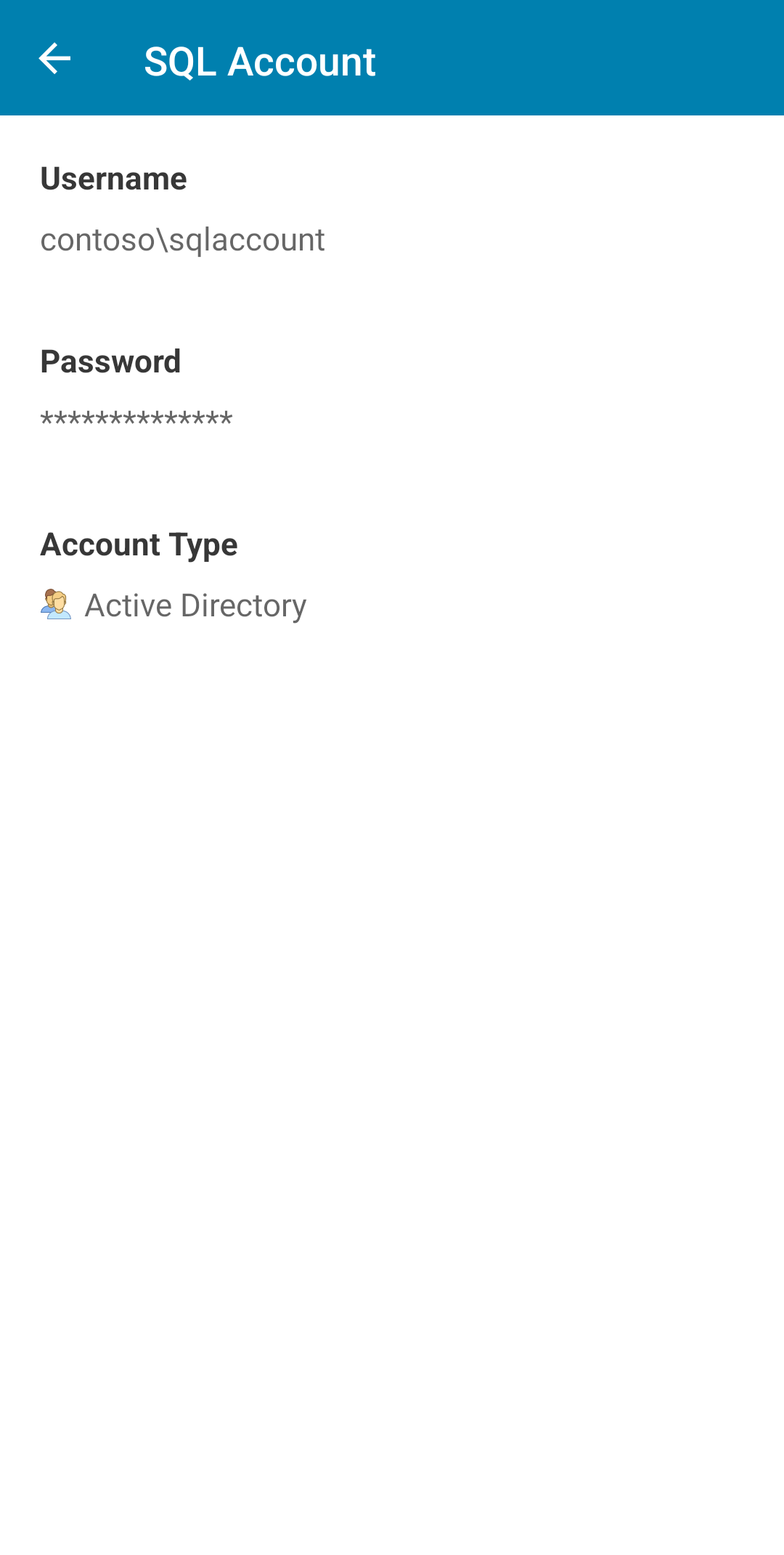Return to the previous screen with the arrow
This screenshot has height=1555, width=784.
pos(54,59)
